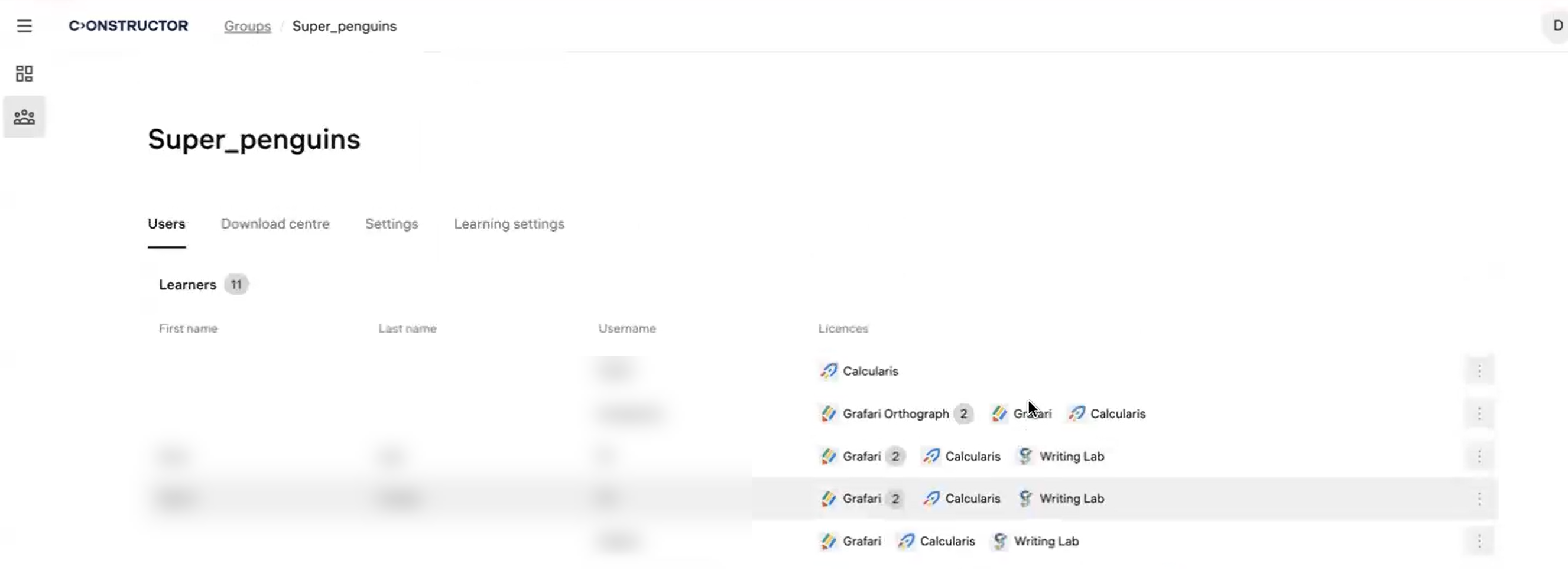Sort by the Username column header

(627, 328)
